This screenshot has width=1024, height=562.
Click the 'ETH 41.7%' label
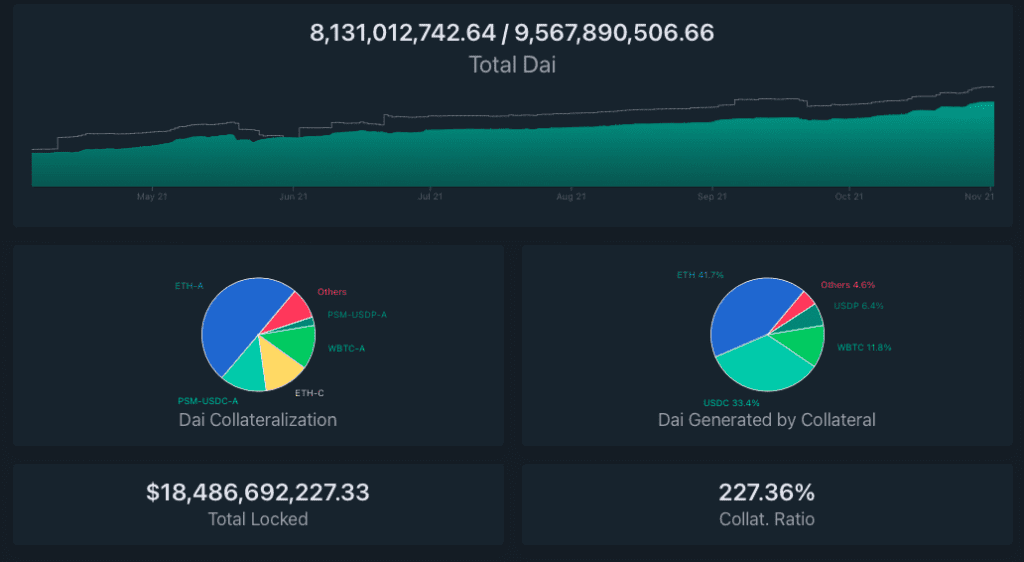point(700,274)
